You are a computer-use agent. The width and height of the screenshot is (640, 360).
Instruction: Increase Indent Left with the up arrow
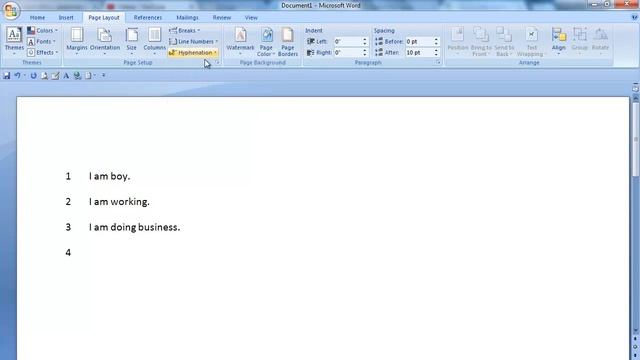coord(364,40)
